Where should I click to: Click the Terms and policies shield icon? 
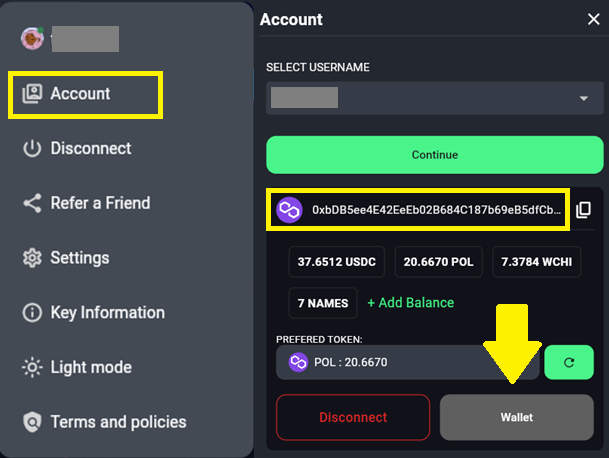pos(32,422)
